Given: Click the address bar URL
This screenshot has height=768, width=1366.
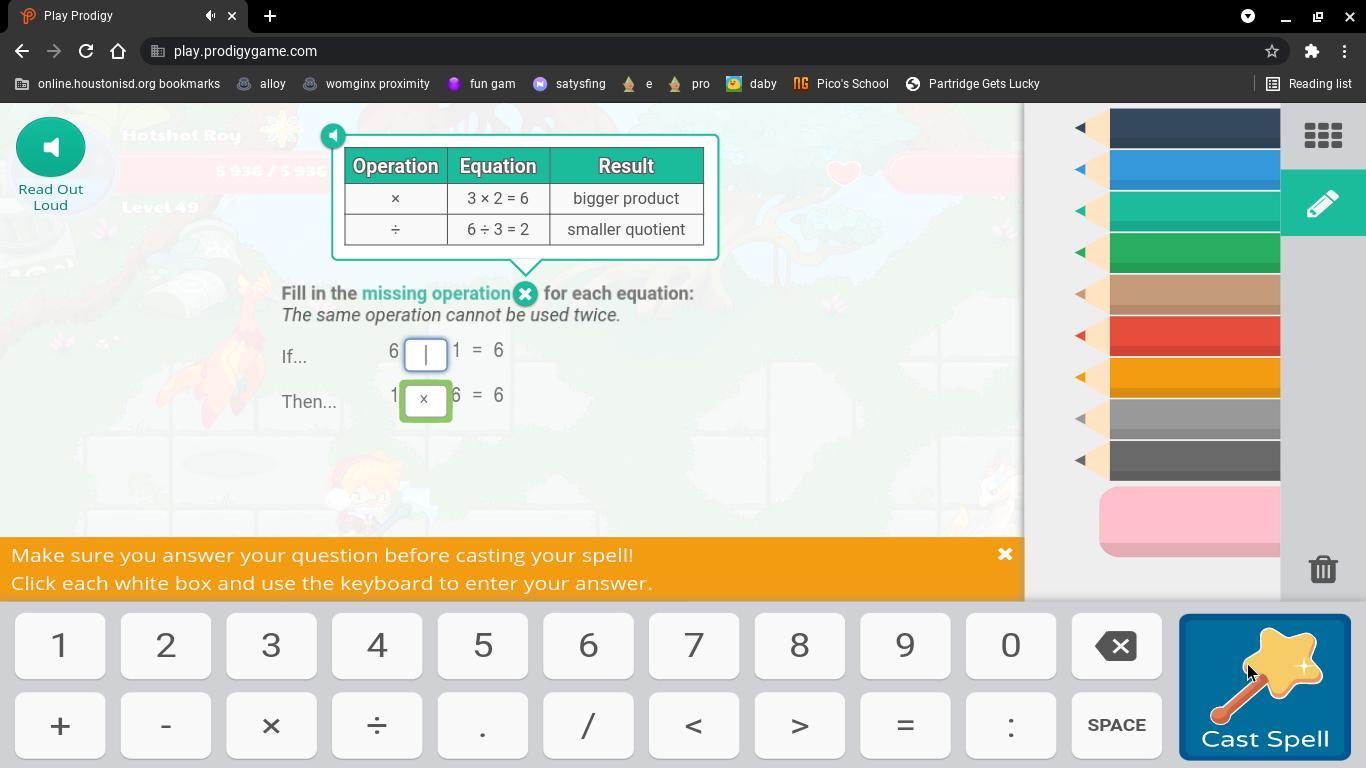Looking at the screenshot, I should 245,51.
